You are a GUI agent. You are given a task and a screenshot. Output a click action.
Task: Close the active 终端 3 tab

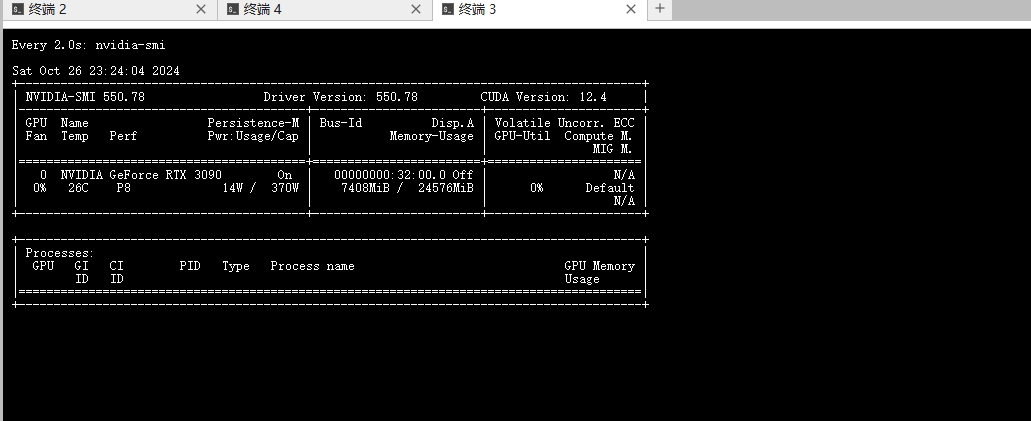tap(630, 9)
